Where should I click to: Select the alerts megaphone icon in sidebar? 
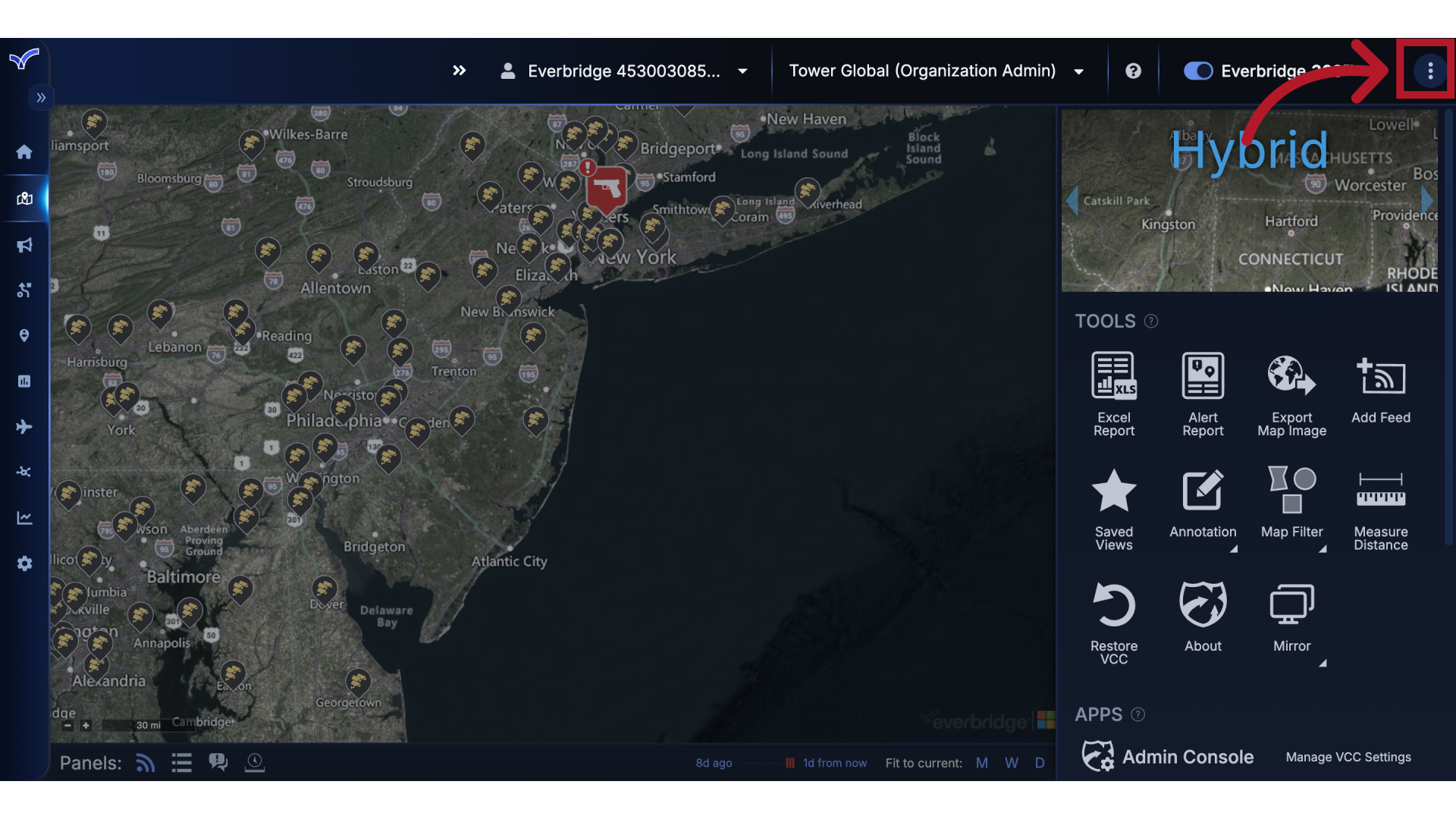coord(24,245)
